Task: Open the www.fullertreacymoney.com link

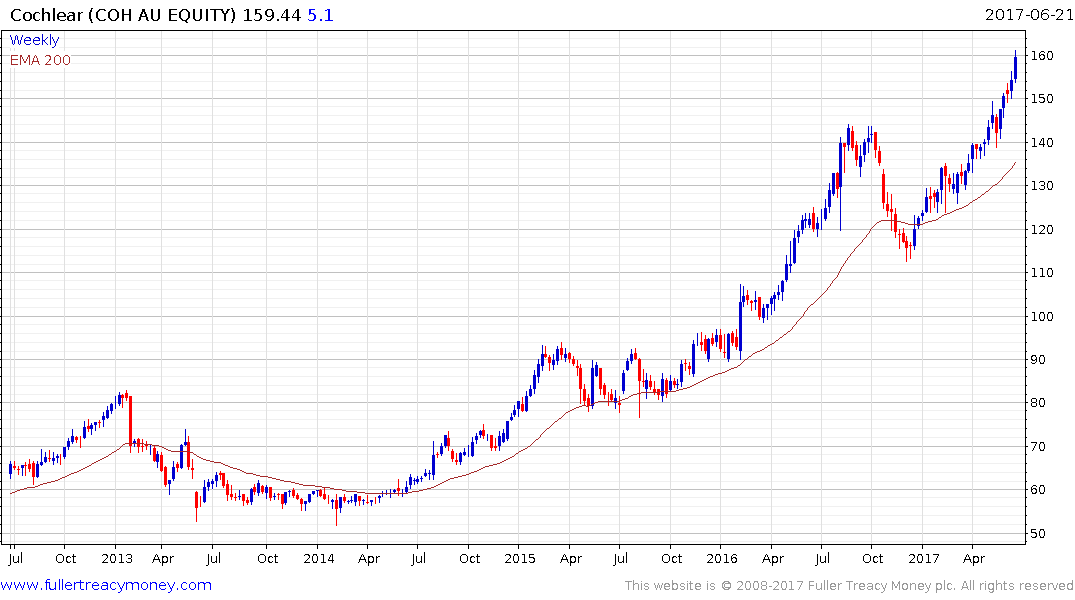Action: [106, 585]
